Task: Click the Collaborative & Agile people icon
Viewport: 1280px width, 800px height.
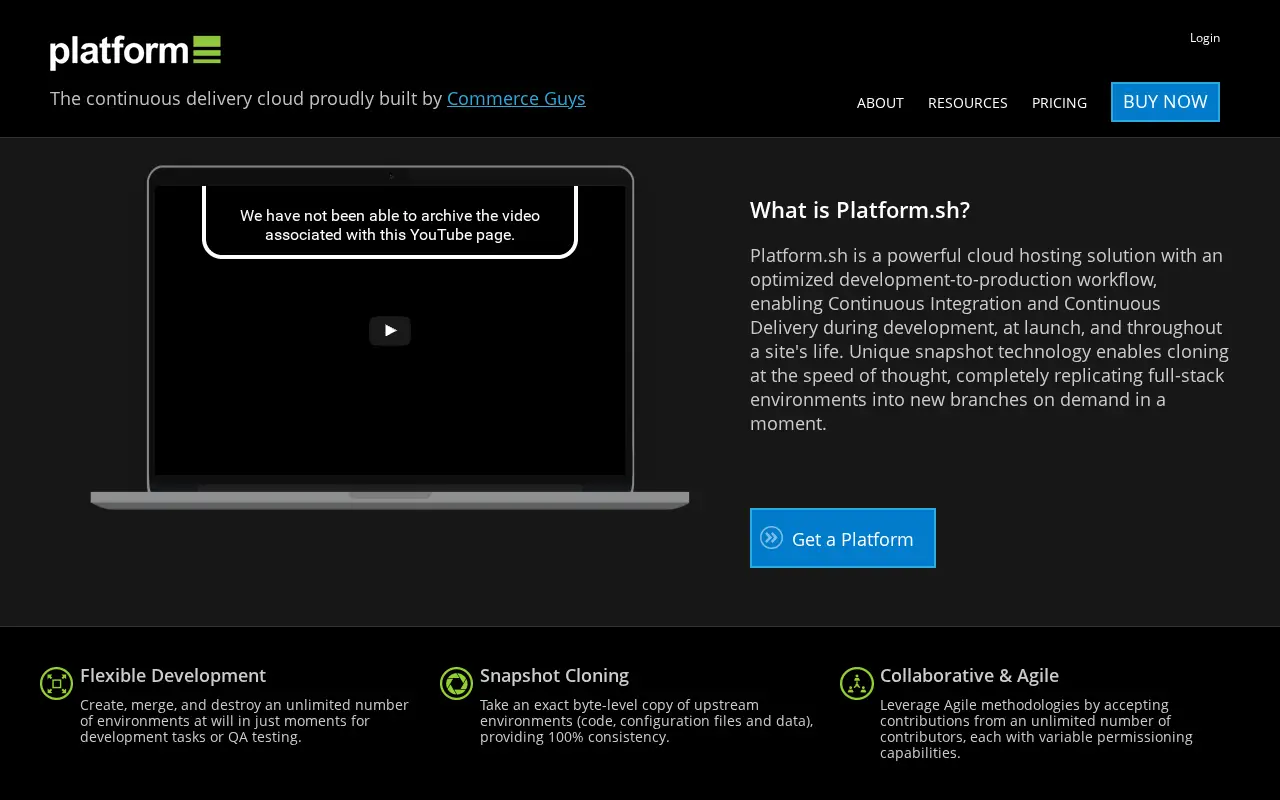Action: pyautogui.click(x=856, y=683)
